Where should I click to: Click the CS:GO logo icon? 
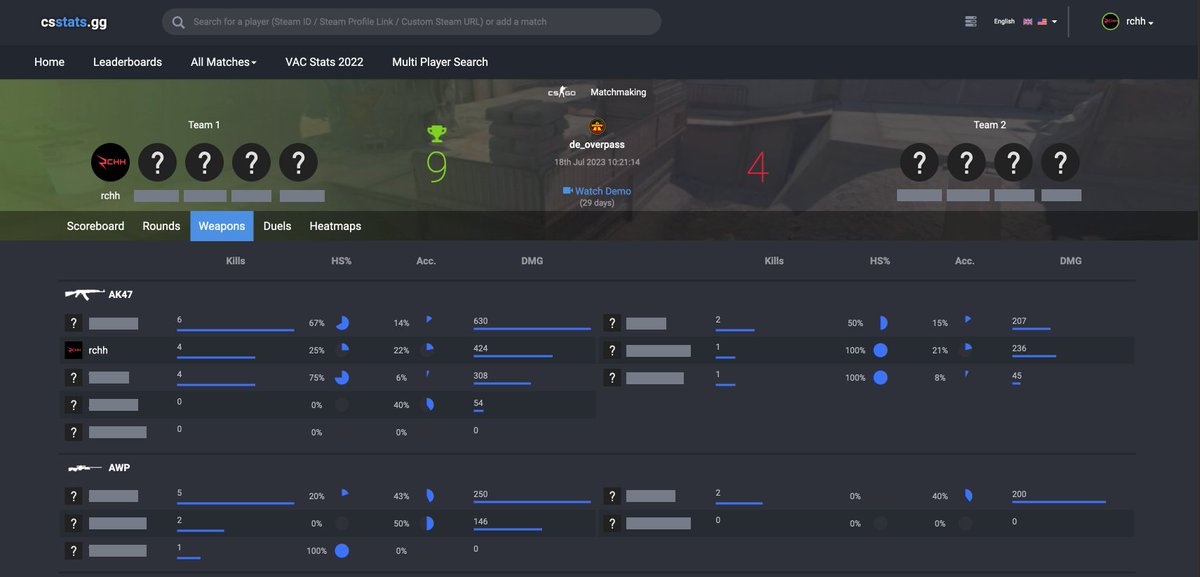click(561, 92)
